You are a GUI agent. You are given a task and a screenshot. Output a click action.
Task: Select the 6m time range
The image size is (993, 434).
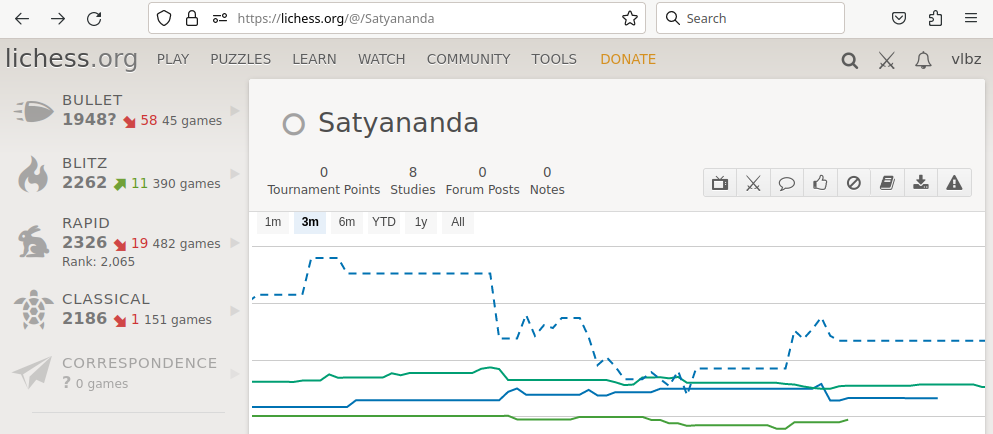(x=346, y=222)
